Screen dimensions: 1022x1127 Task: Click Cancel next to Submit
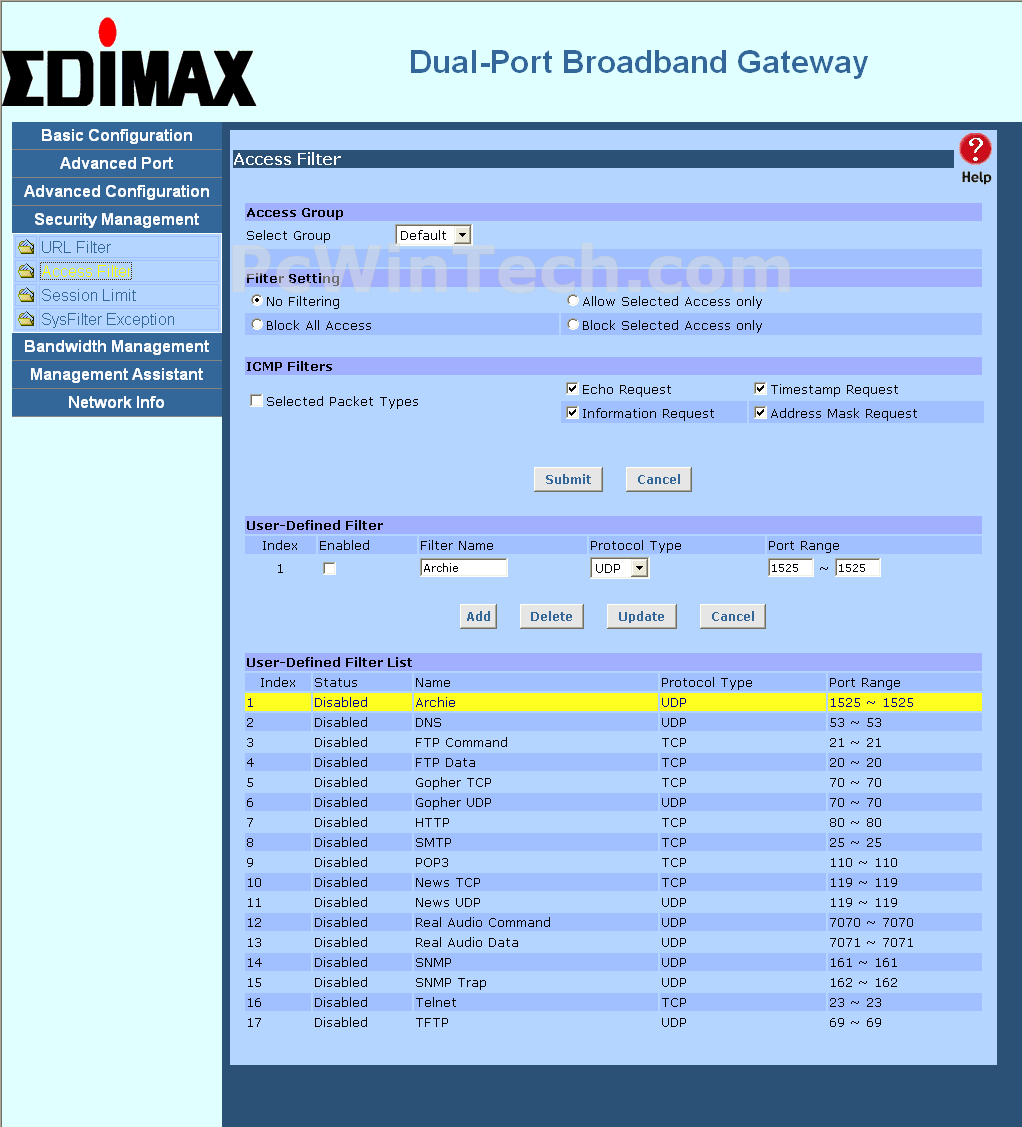(658, 479)
